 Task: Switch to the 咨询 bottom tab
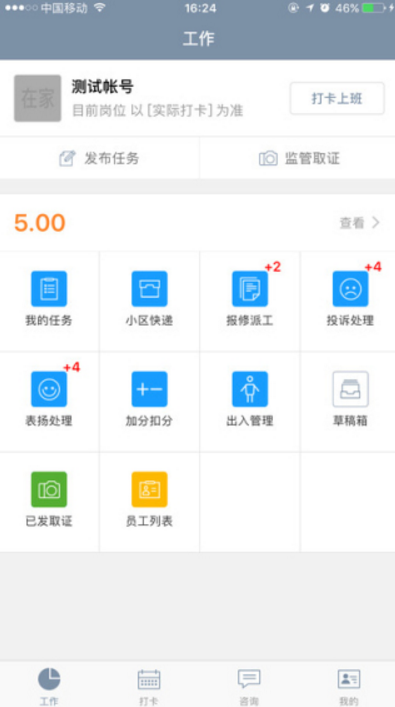(249, 686)
